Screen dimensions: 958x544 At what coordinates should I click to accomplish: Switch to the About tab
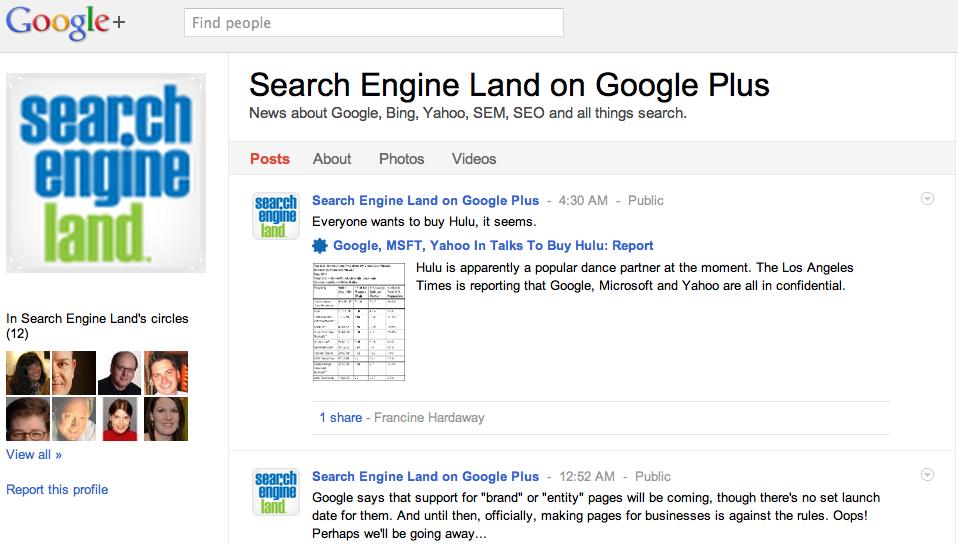tap(332, 159)
